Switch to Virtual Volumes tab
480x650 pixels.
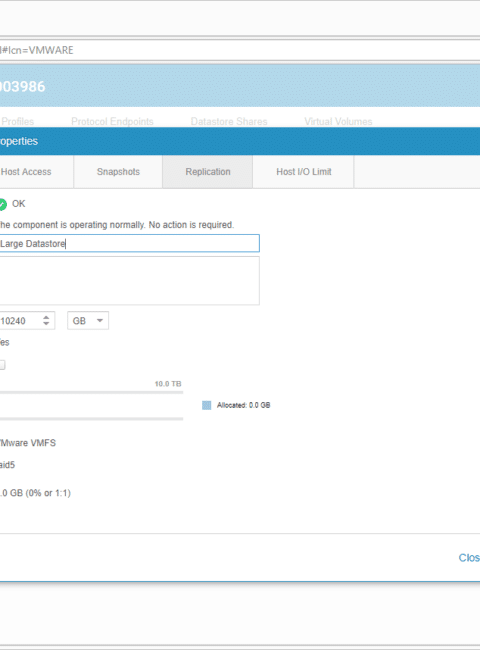click(x=338, y=121)
